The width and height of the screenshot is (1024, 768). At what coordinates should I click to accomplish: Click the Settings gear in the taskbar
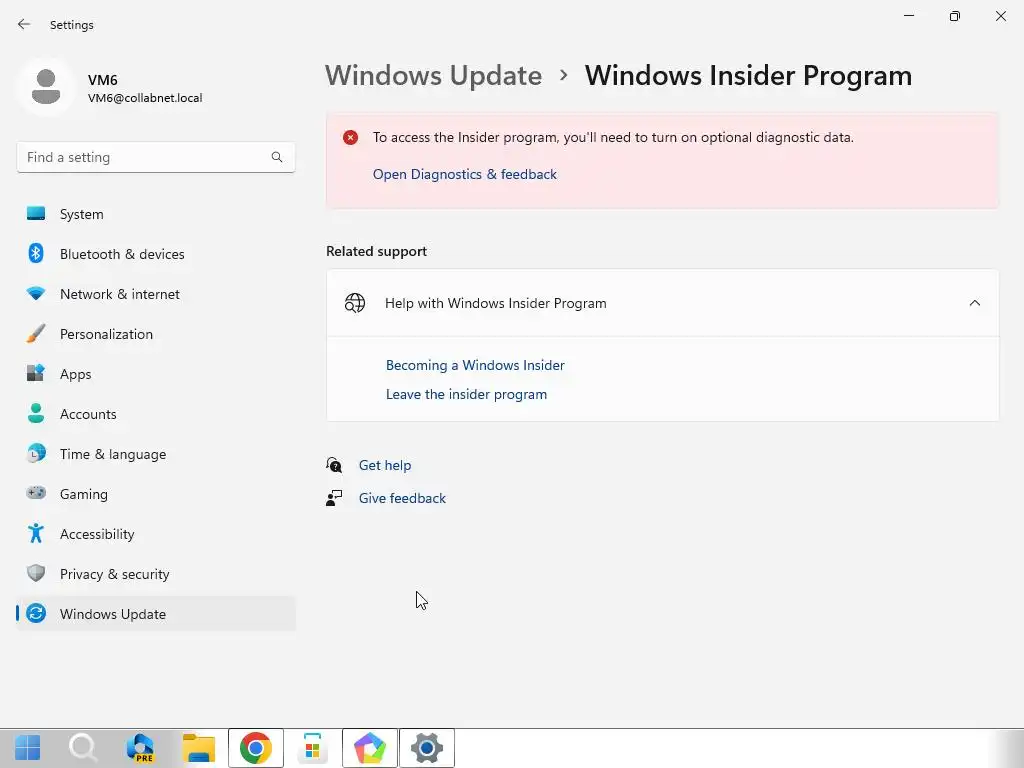427,748
